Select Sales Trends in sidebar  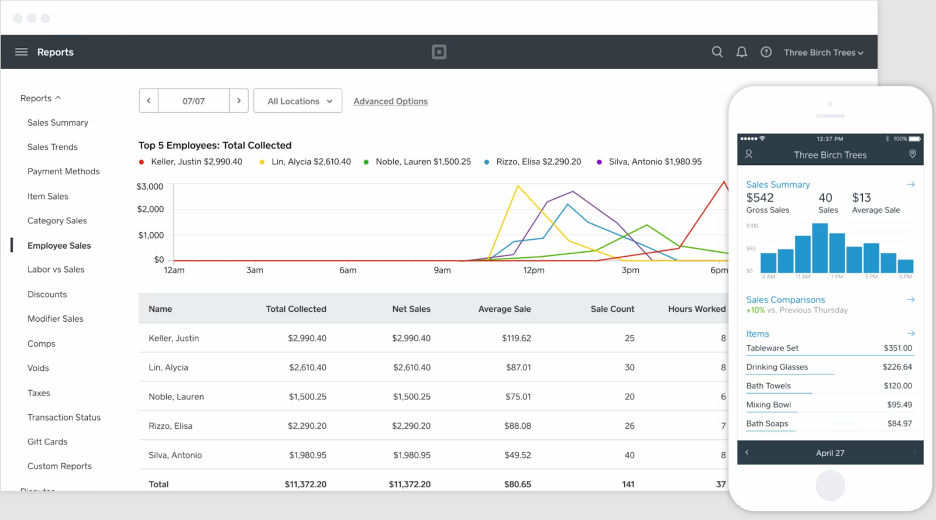coord(52,147)
